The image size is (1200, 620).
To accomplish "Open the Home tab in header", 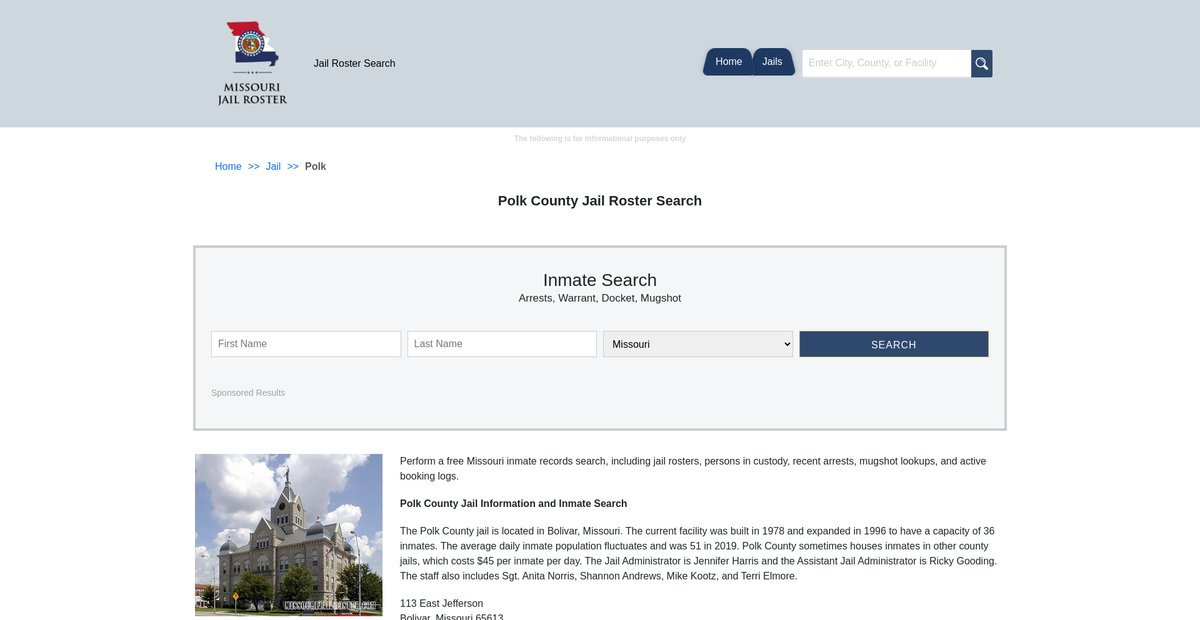I will [728, 62].
